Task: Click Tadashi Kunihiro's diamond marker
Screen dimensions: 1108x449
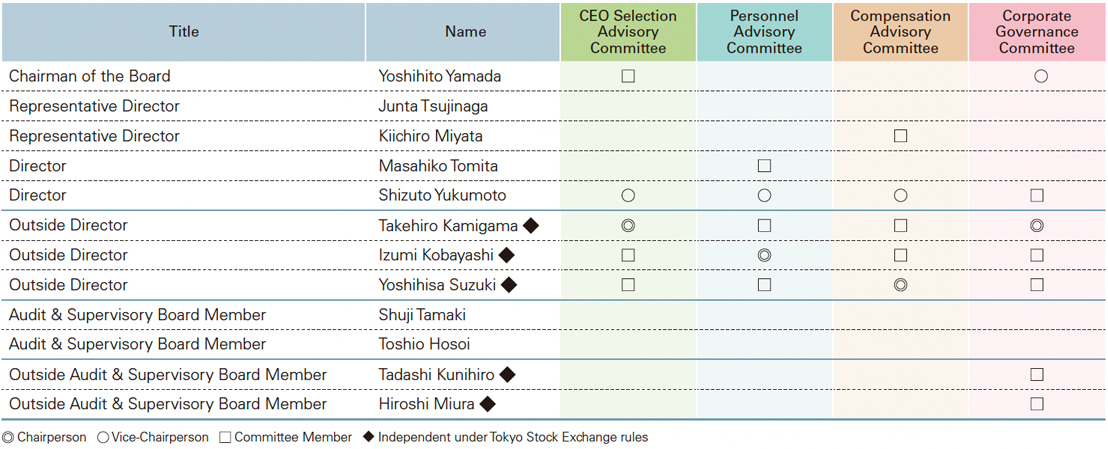Action: [507, 375]
